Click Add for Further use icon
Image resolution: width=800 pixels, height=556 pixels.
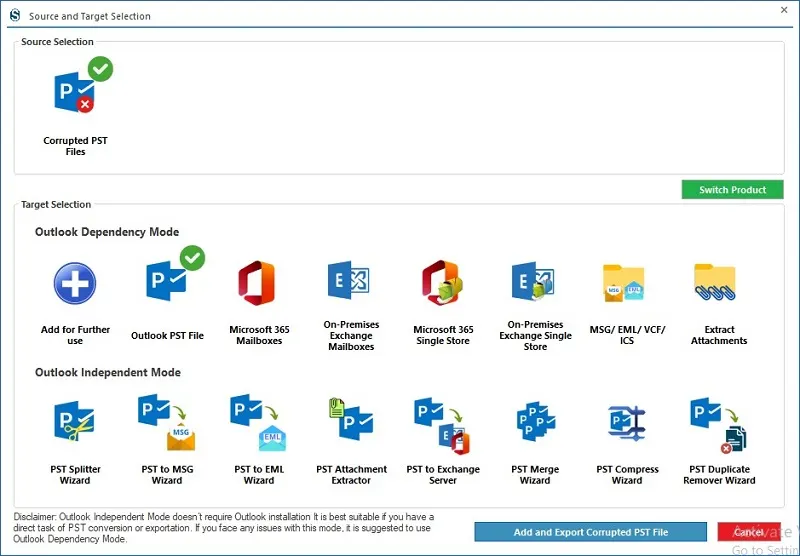pyautogui.click(x=75, y=283)
